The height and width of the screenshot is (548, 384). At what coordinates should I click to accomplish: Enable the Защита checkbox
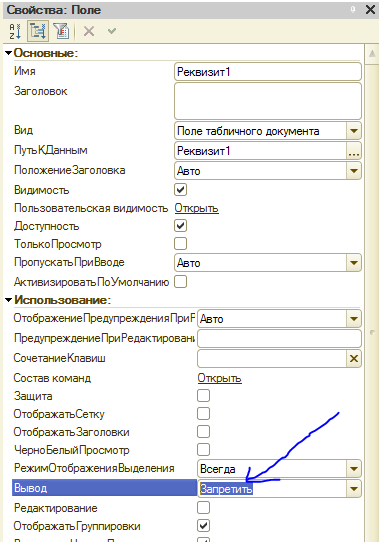click(x=203, y=396)
